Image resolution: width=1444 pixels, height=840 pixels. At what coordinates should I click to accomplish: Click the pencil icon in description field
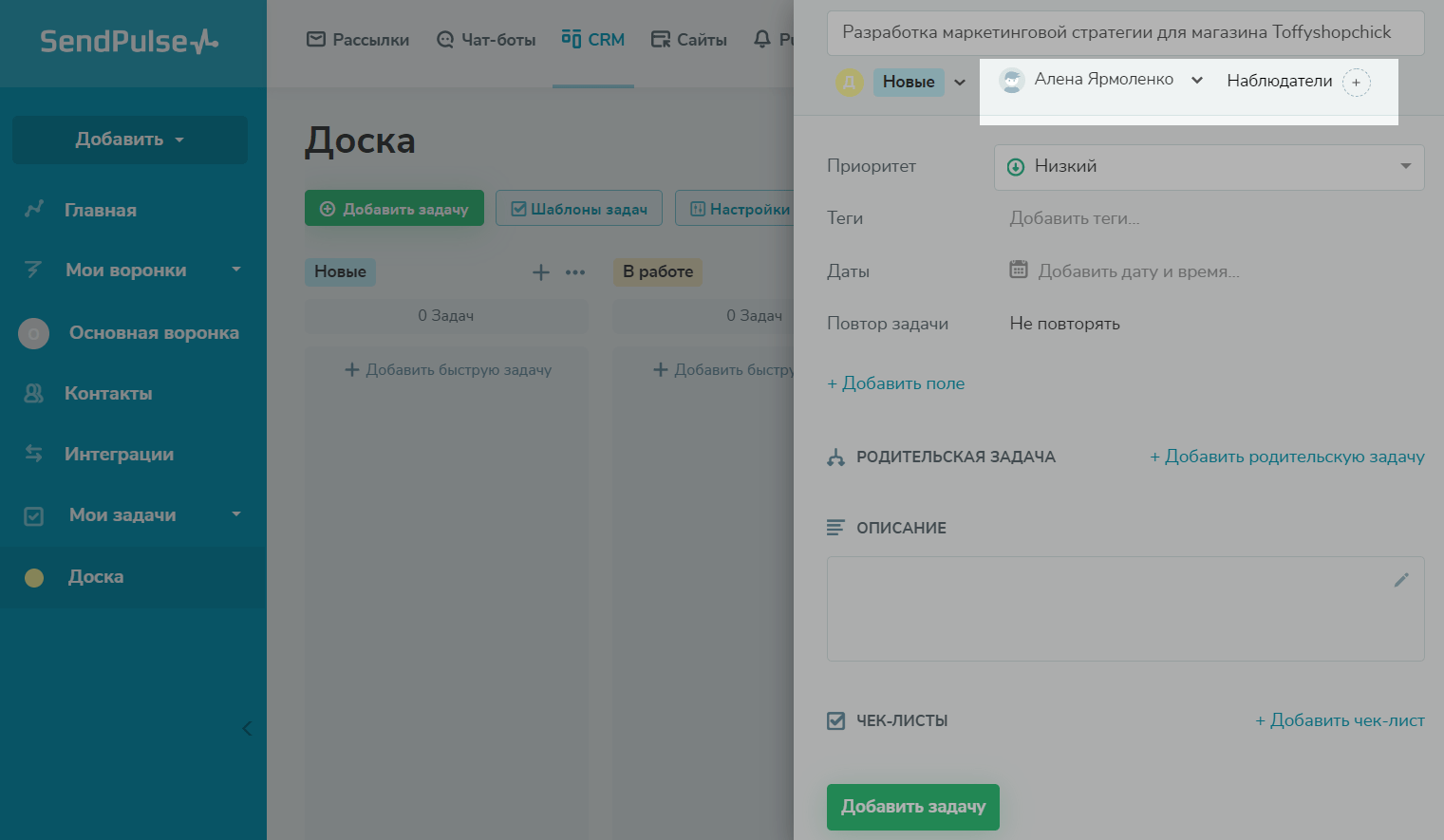[x=1401, y=580]
